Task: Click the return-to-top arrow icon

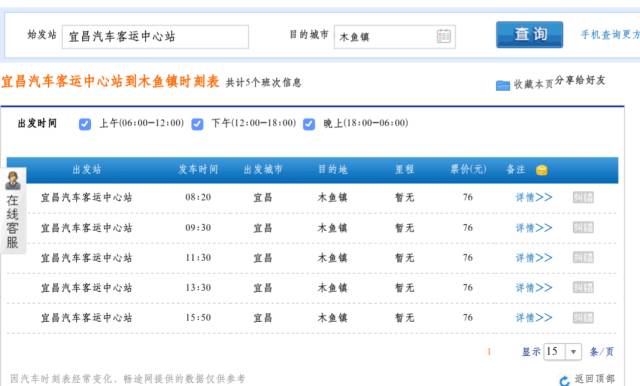Action: [565, 381]
